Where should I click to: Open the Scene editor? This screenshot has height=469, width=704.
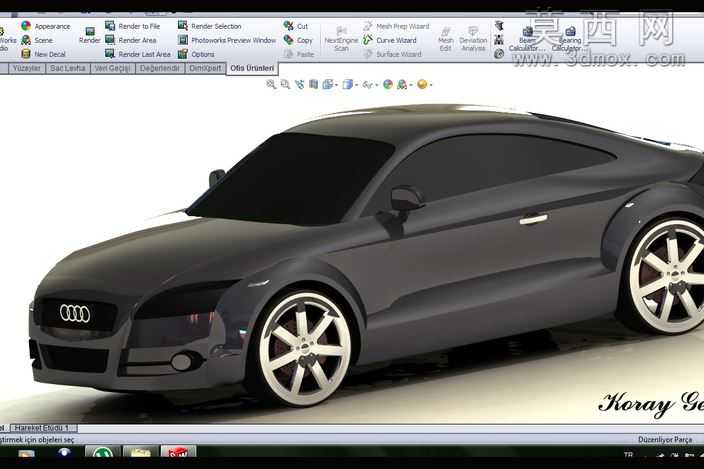(37, 40)
